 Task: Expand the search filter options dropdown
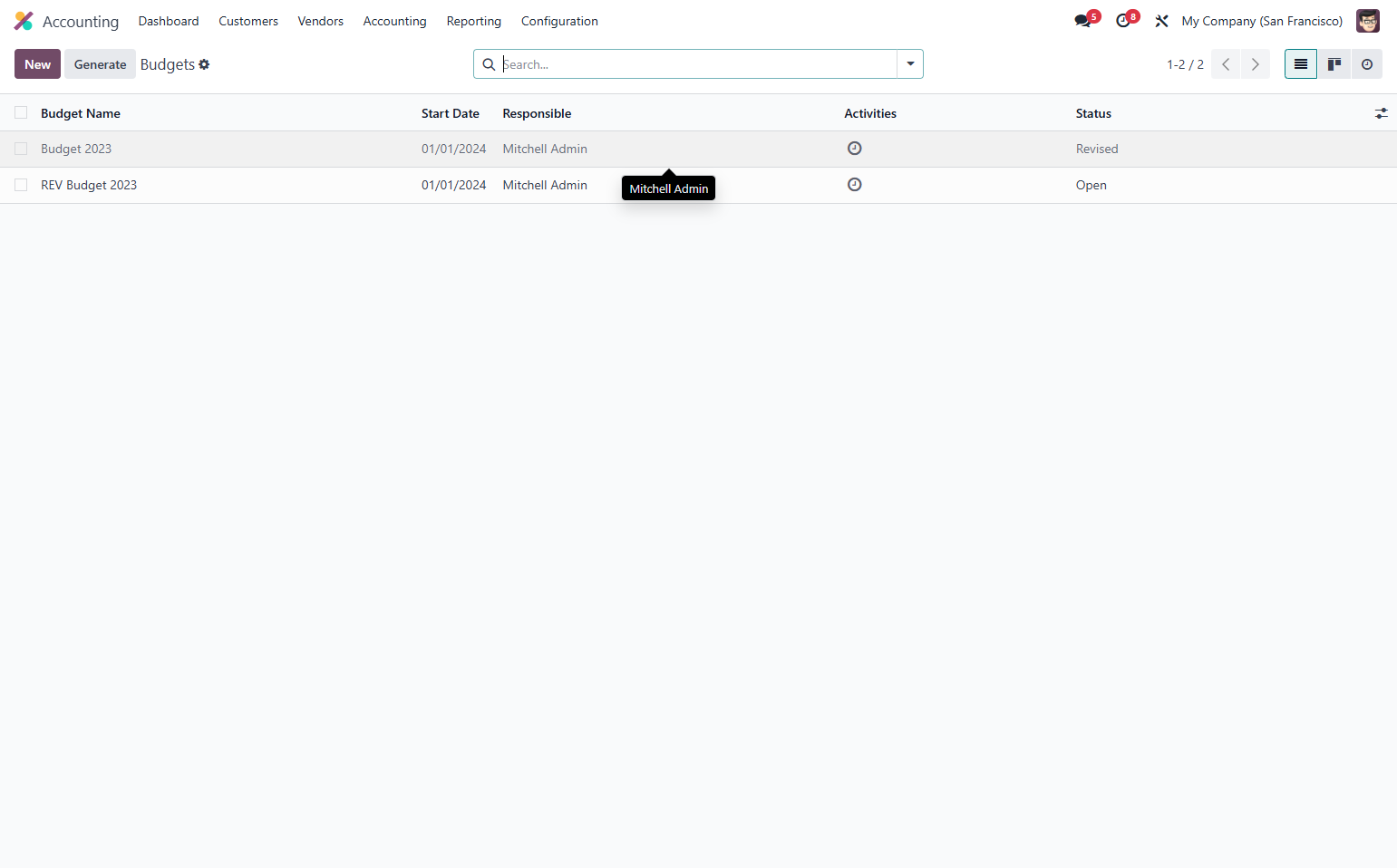(910, 64)
